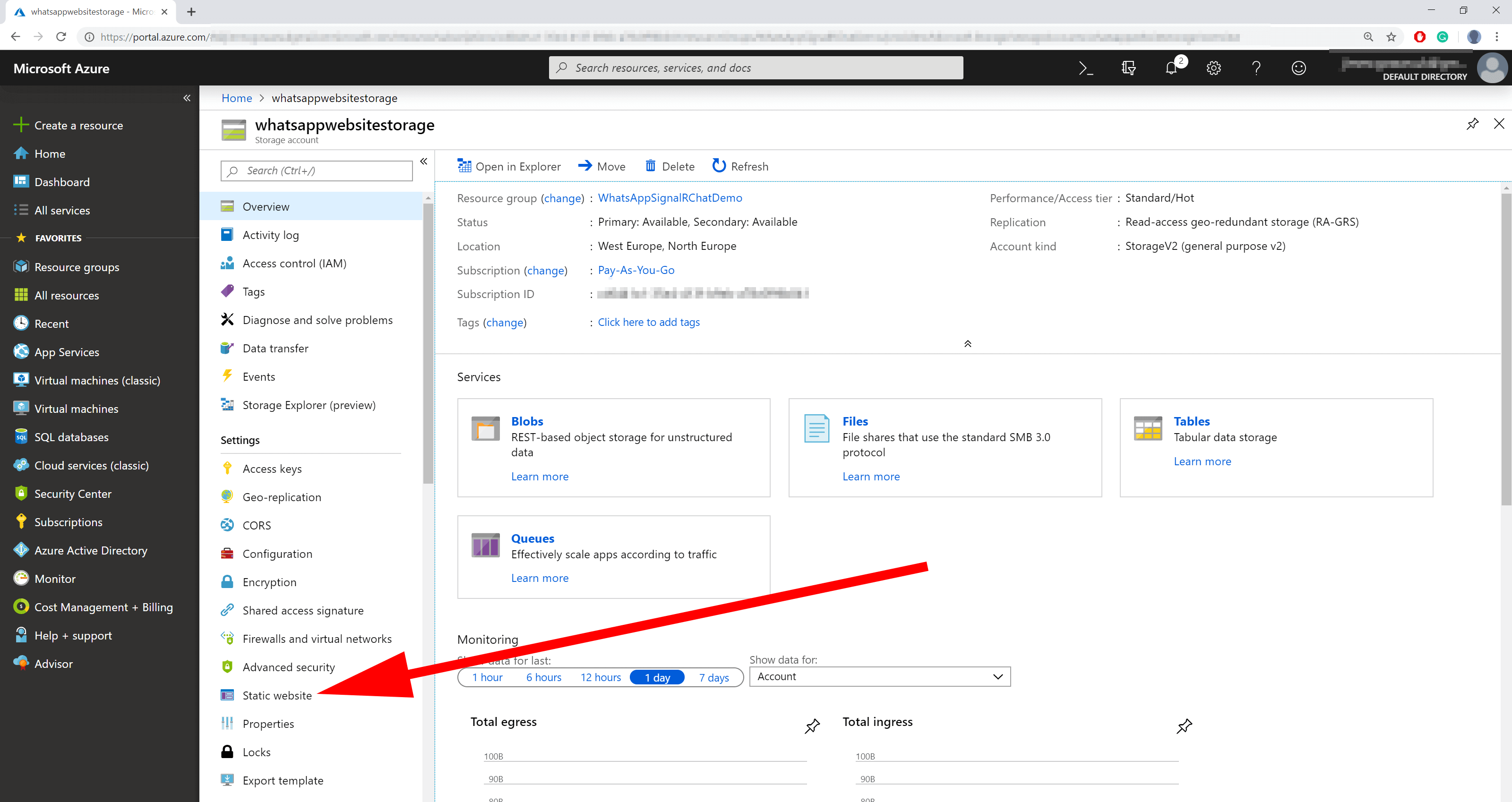
Task: Click the Refresh button in toolbar
Action: pos(740,166)
